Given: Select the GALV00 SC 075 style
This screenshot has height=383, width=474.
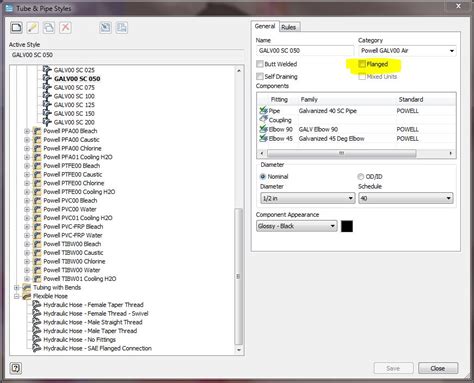Looking at the screenshot, I should [x=74, y=87].
